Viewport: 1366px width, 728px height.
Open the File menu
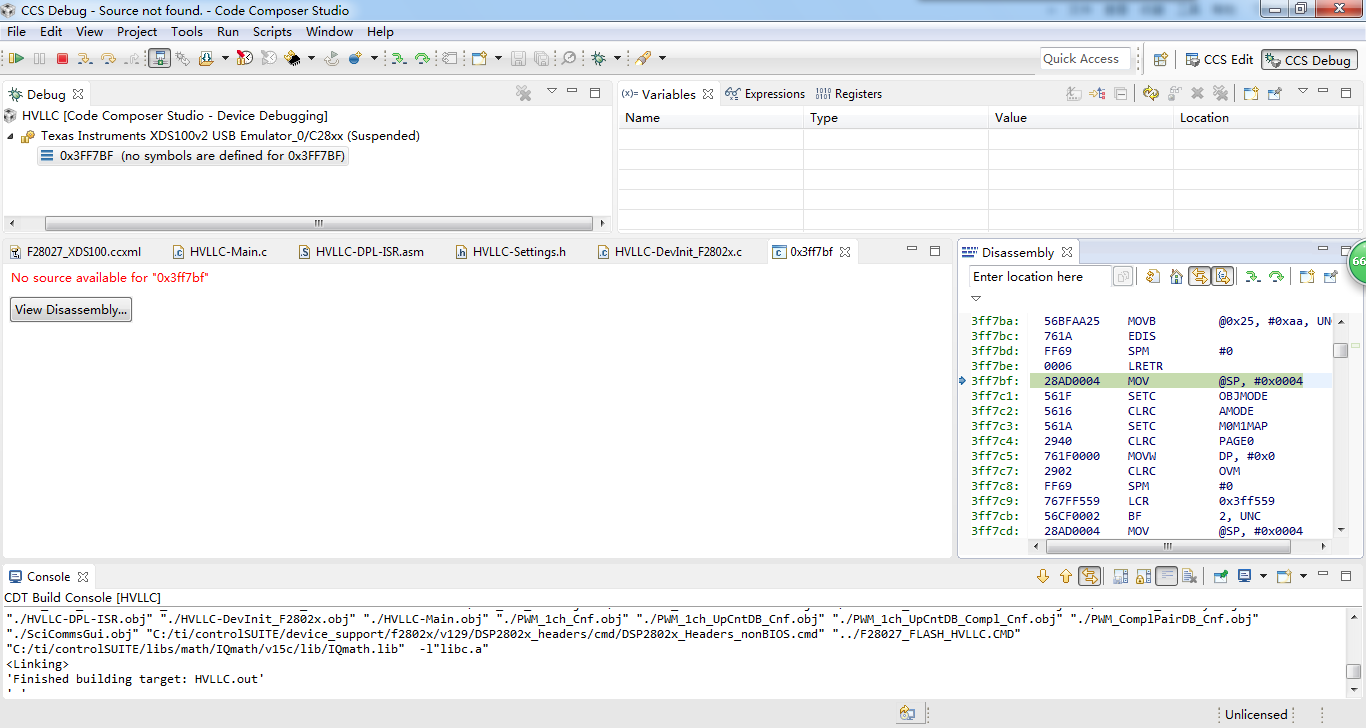pos(16,32)
